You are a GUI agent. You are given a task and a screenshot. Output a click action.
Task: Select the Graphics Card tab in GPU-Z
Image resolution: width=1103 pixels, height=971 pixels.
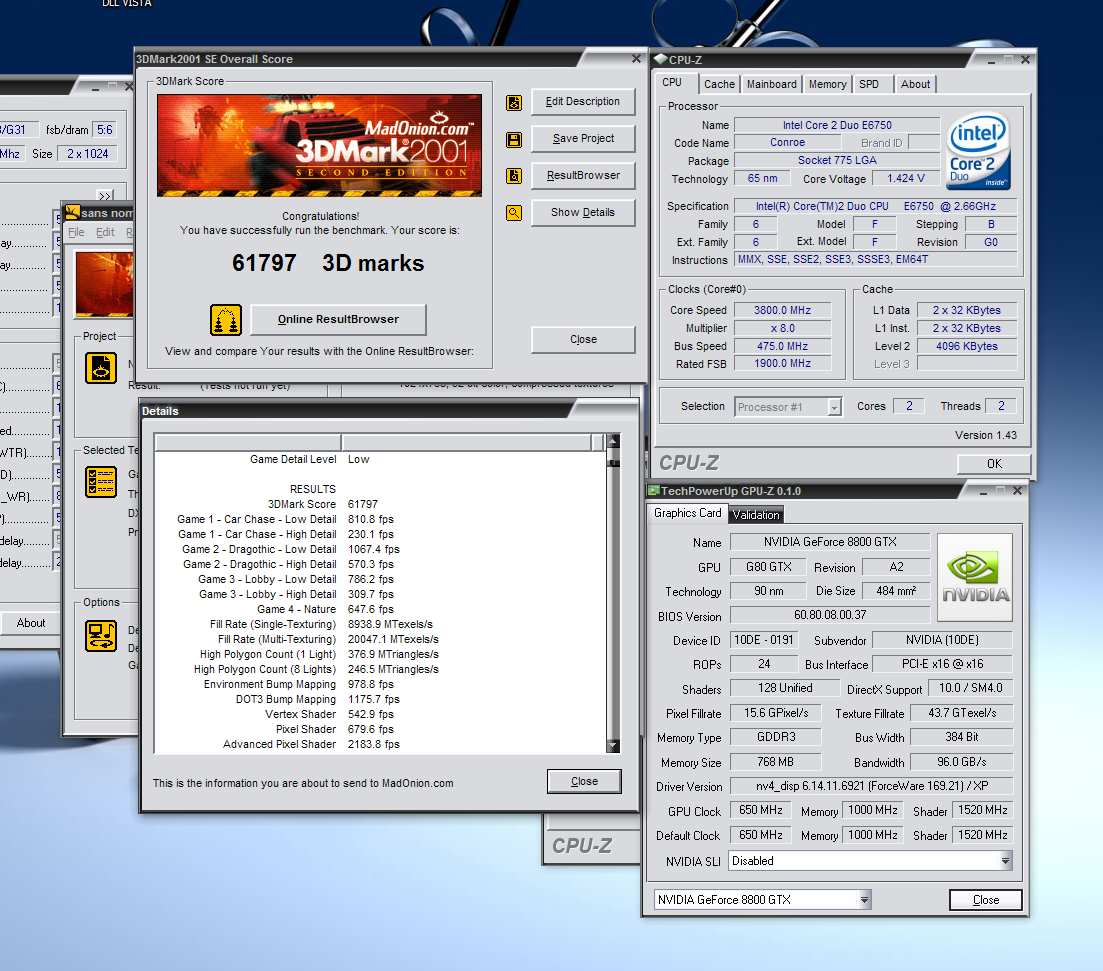[x=687, y=513]
